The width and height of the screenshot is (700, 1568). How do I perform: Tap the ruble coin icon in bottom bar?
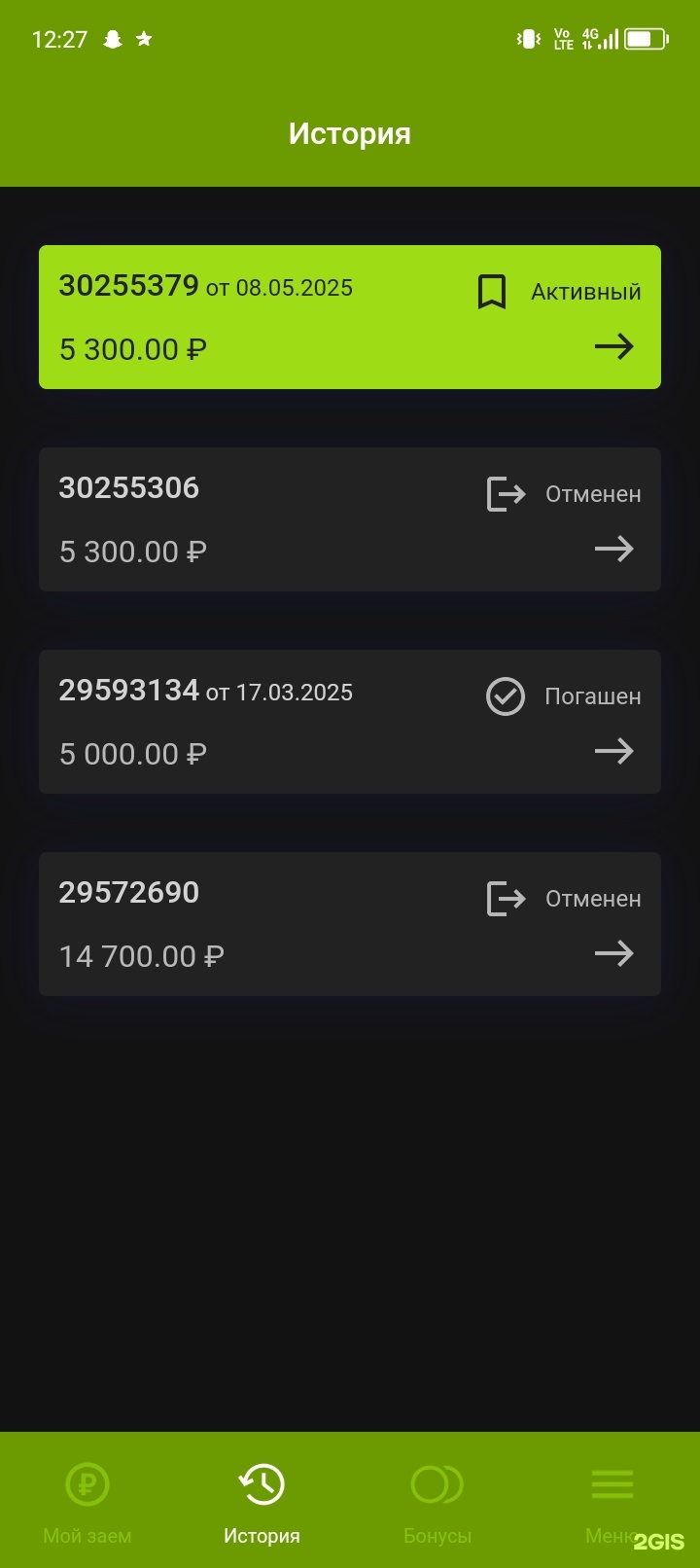click(87, 1484)
